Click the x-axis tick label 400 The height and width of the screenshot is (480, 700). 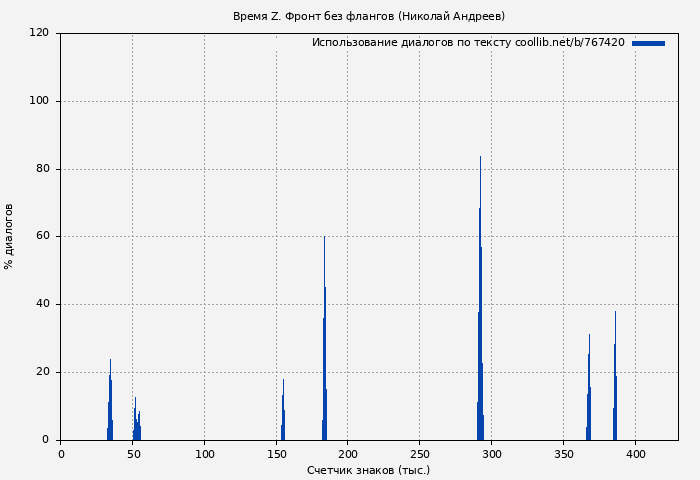635,454
